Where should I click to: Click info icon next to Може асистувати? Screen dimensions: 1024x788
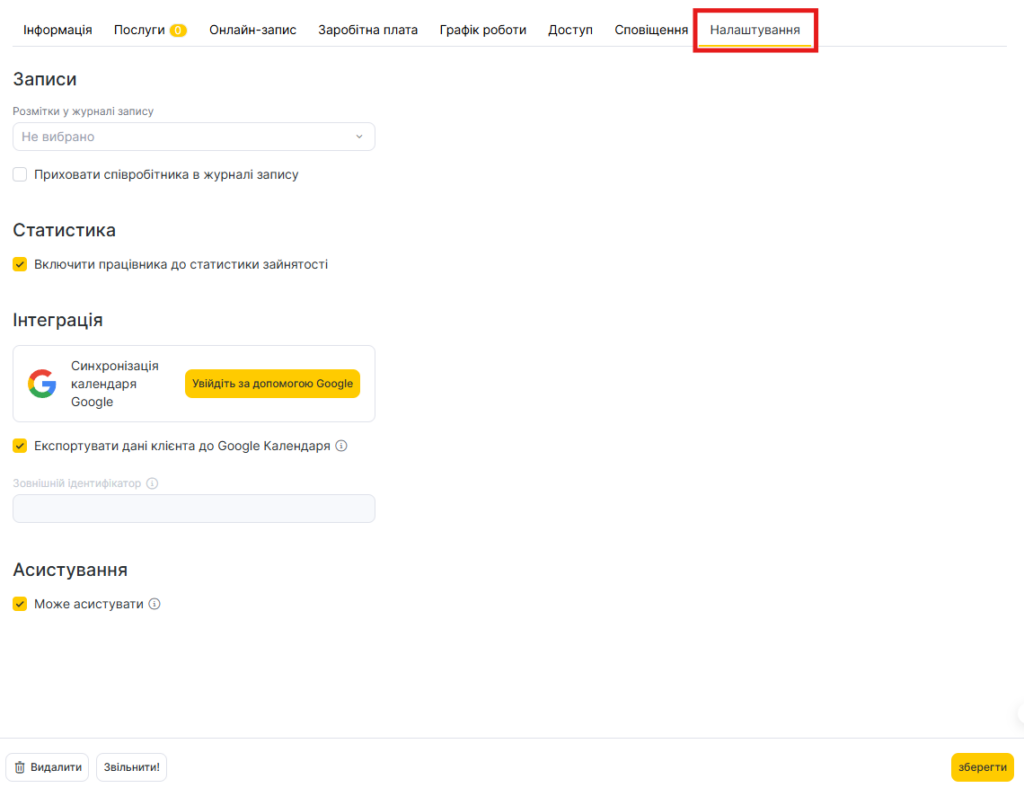pos(155,604)
